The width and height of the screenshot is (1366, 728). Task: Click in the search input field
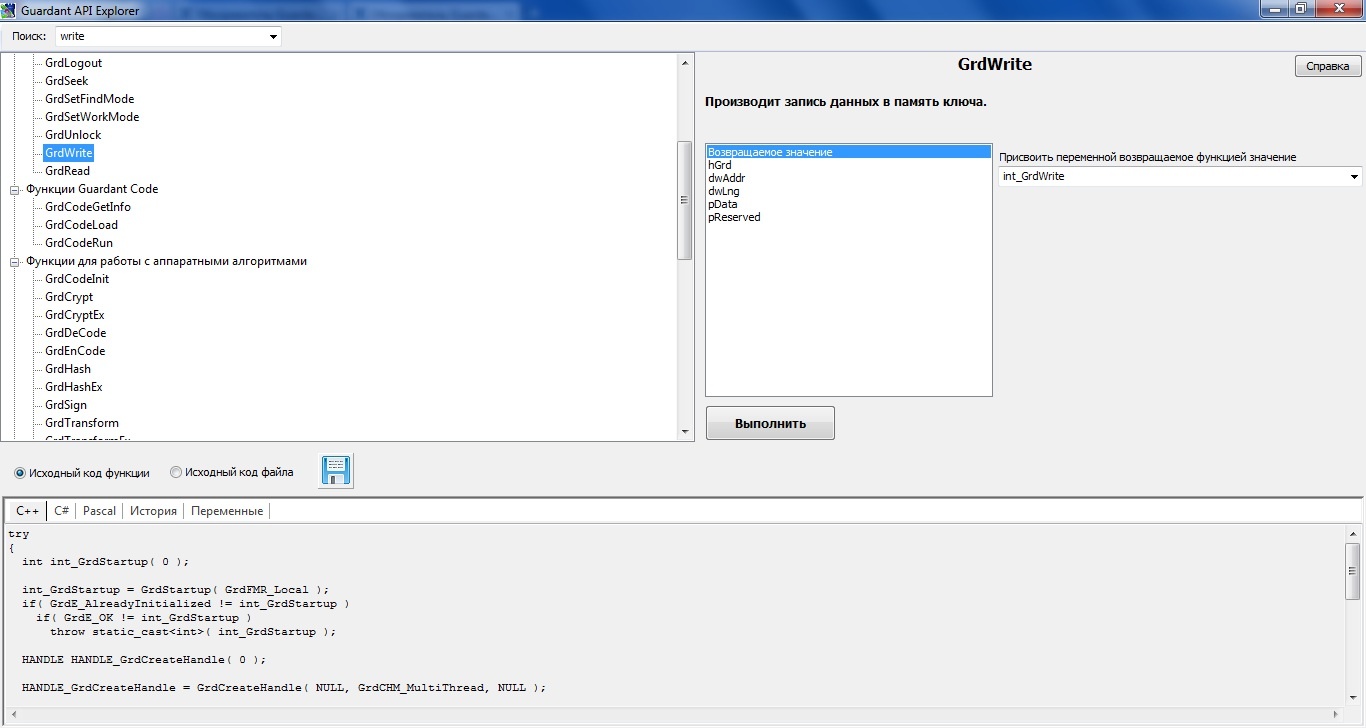[x=160, y=37]
